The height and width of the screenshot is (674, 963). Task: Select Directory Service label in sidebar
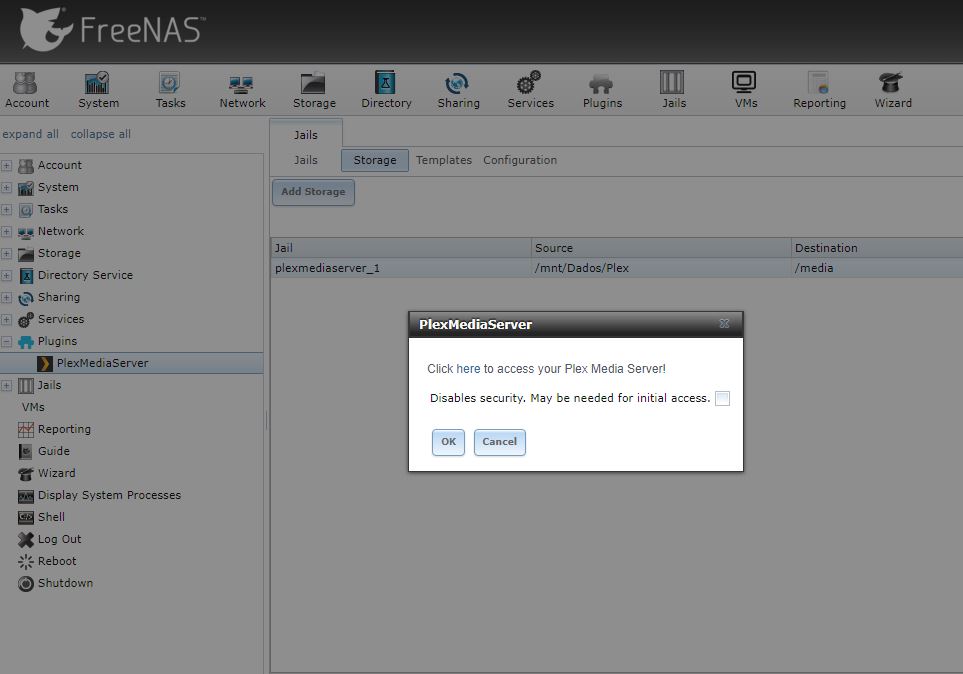(85, 275)
